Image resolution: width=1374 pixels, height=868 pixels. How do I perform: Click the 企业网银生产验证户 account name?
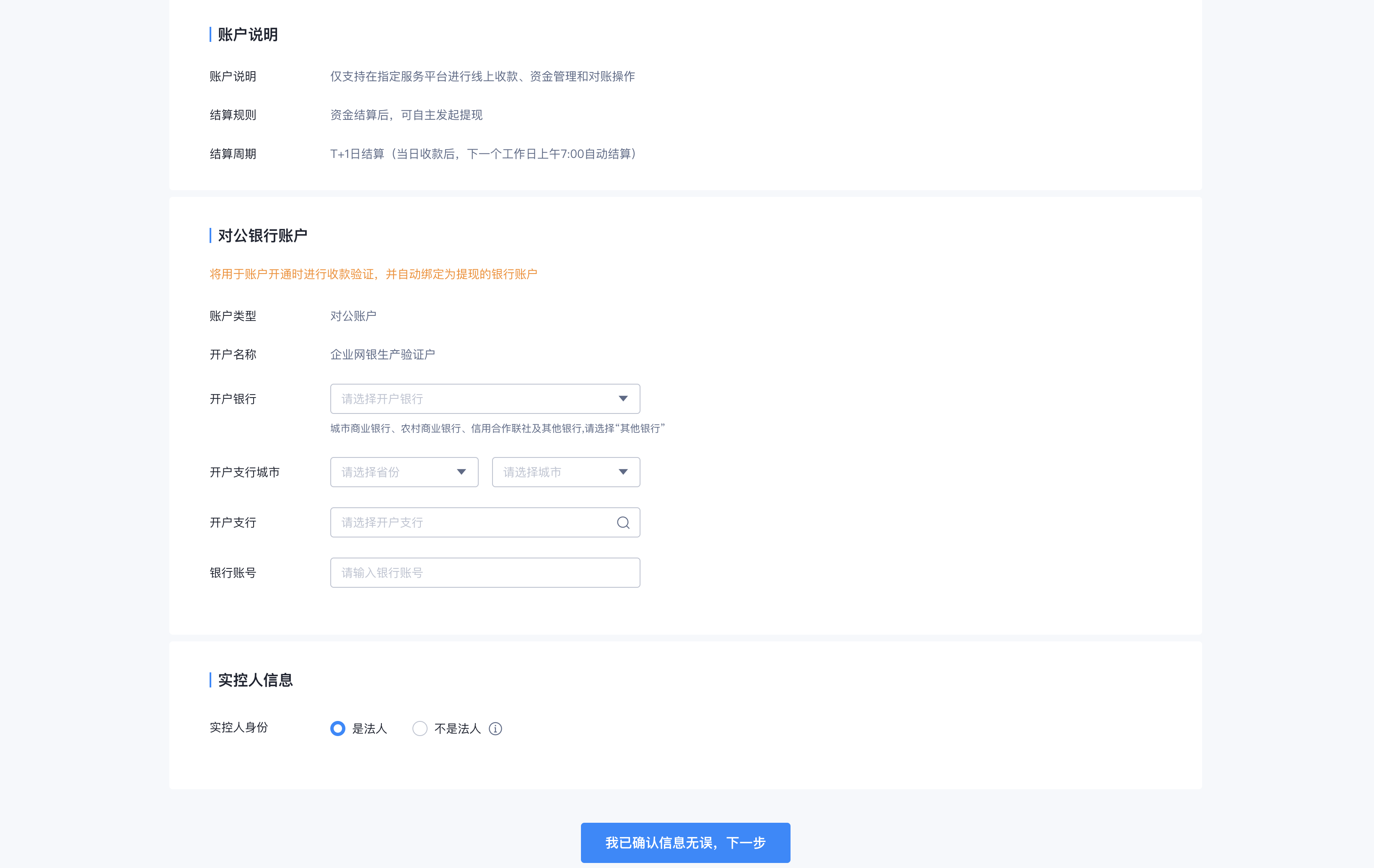pos(382,355)
